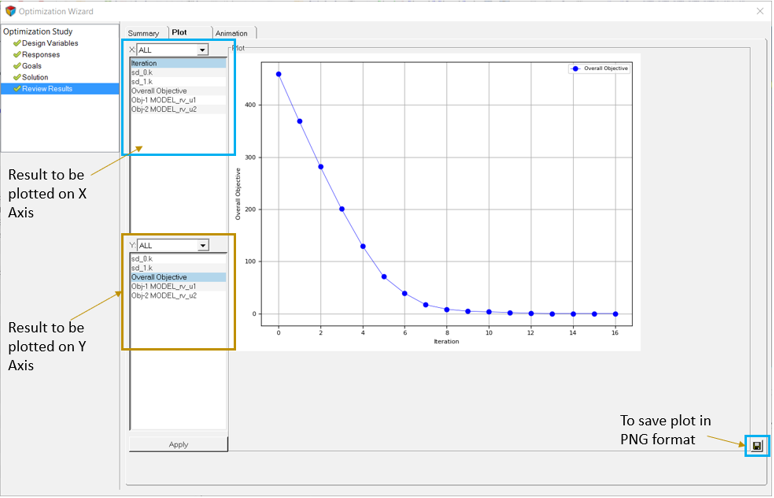Open the X axis ALL dropdown
This screenshot has height=498, width=774.
(x=202, y=50)
